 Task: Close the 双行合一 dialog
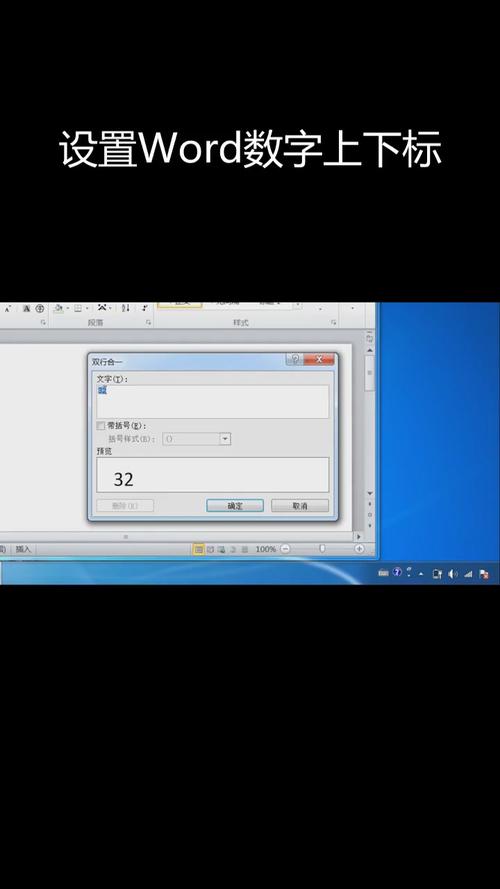point(318,359)
